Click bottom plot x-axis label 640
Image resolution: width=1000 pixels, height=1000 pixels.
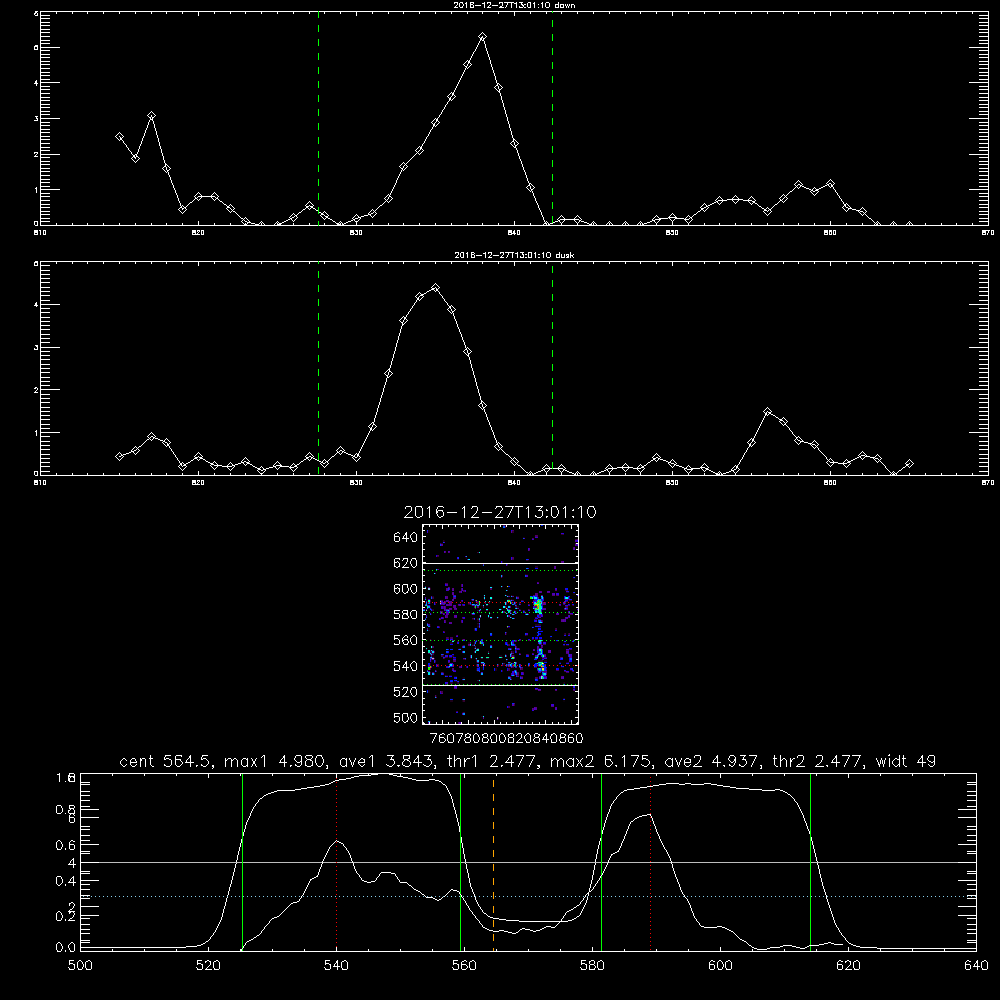[x=976, y=966]
